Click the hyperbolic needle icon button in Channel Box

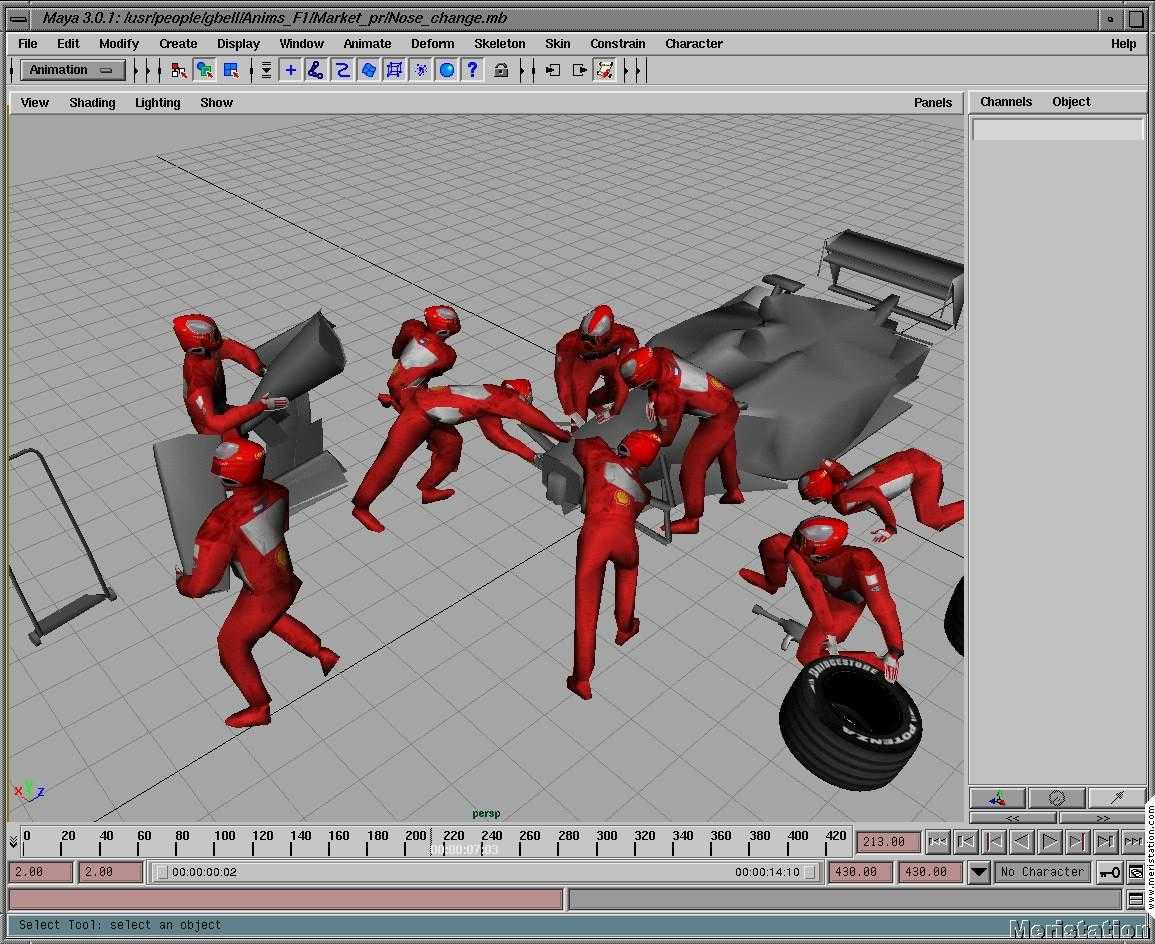click(1116, 797)
